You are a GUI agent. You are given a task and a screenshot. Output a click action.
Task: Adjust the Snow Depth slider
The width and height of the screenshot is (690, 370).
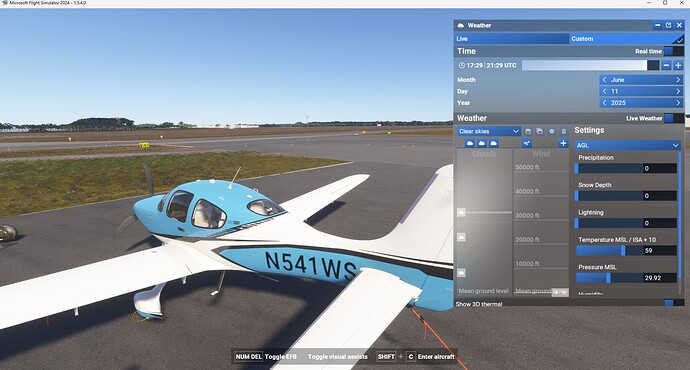609,196
